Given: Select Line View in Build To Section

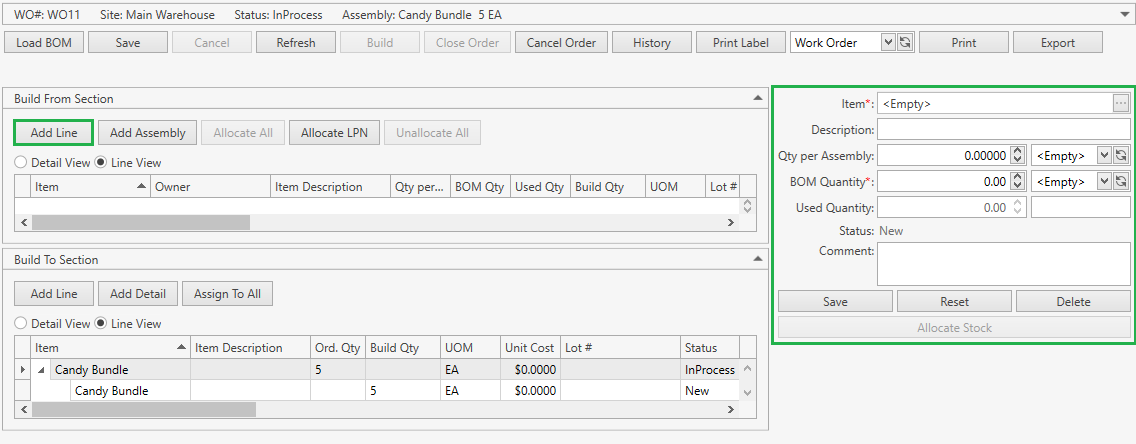Looking at the screenshot, I should pos(101,324).
